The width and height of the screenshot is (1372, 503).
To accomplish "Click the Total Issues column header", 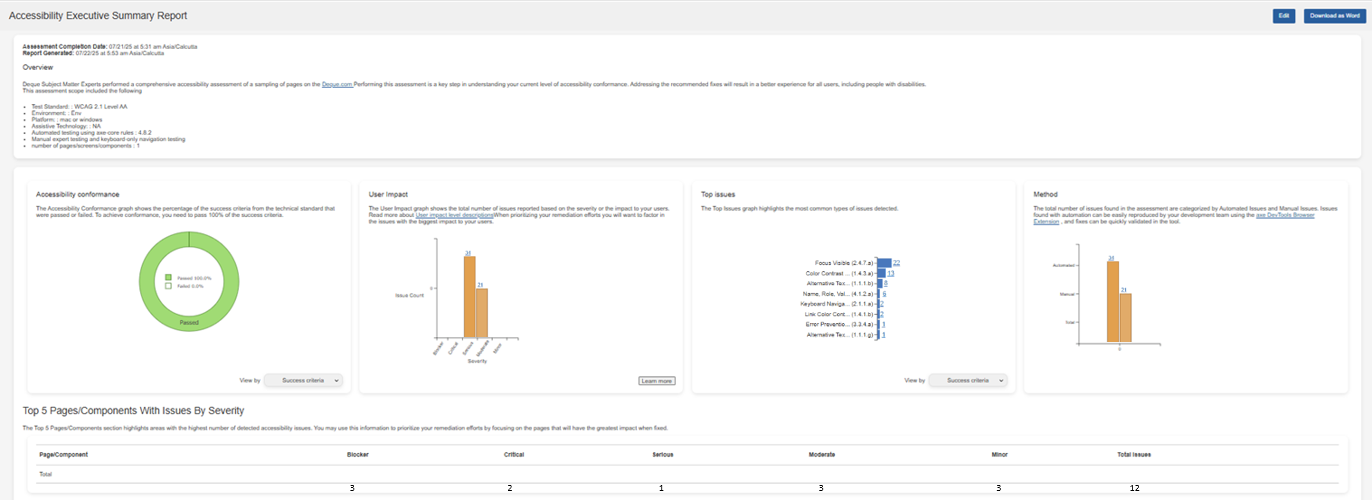I will pos(1133,454).
